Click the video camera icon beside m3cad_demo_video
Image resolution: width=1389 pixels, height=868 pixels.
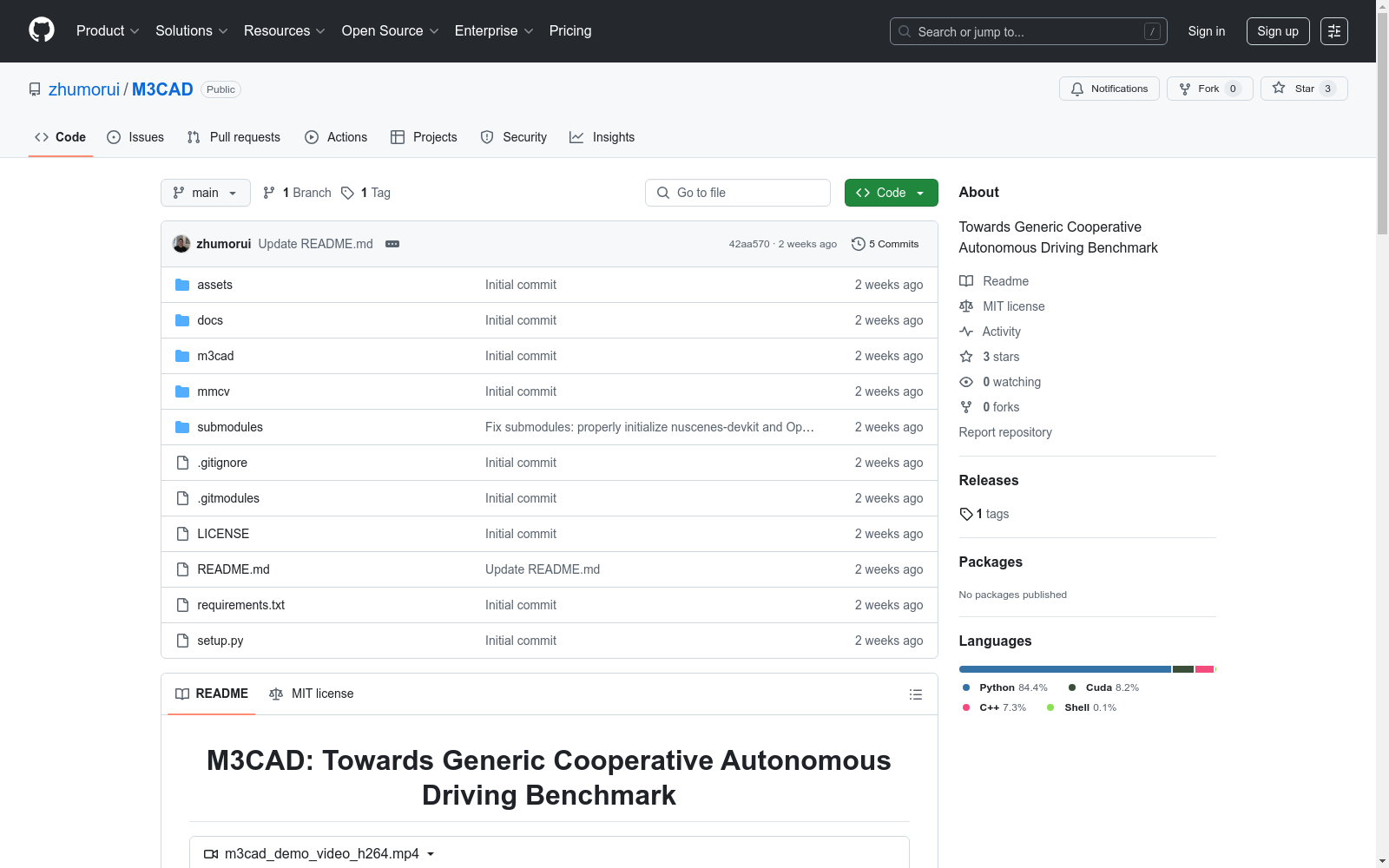click(x=211, y=854)
